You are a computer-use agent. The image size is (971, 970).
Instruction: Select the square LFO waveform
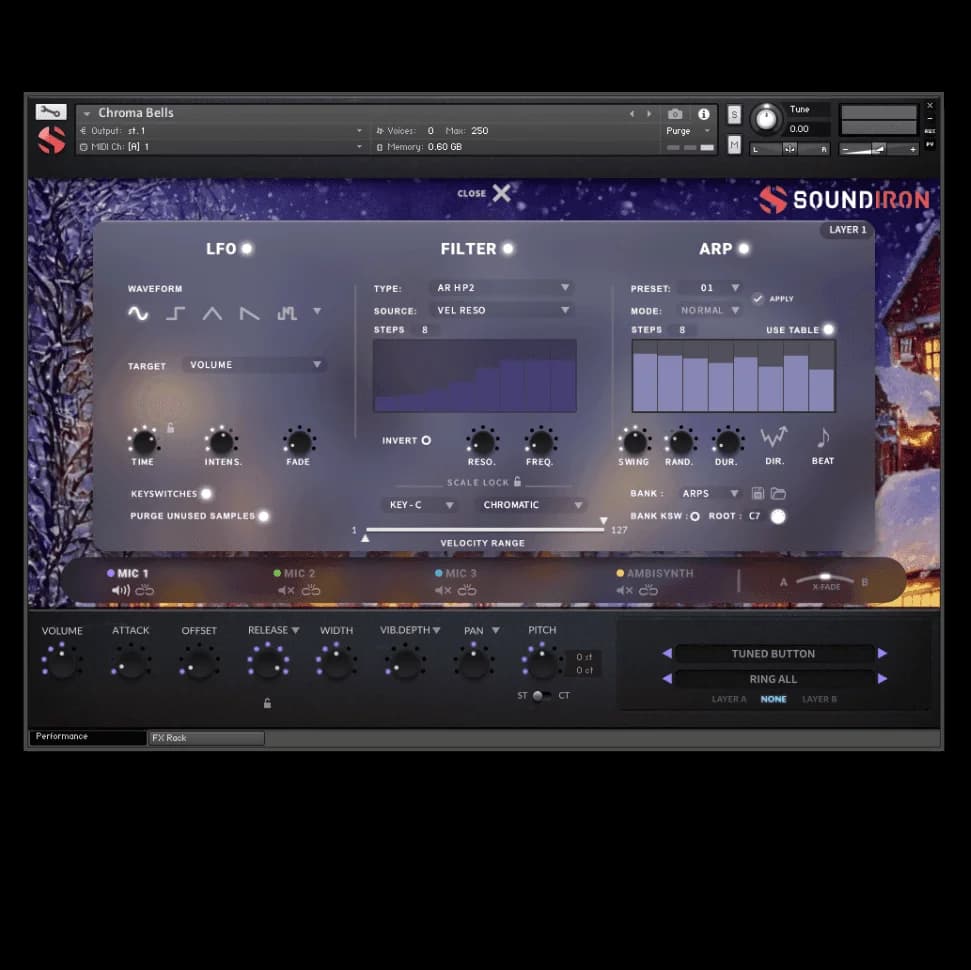click(176, 313)
